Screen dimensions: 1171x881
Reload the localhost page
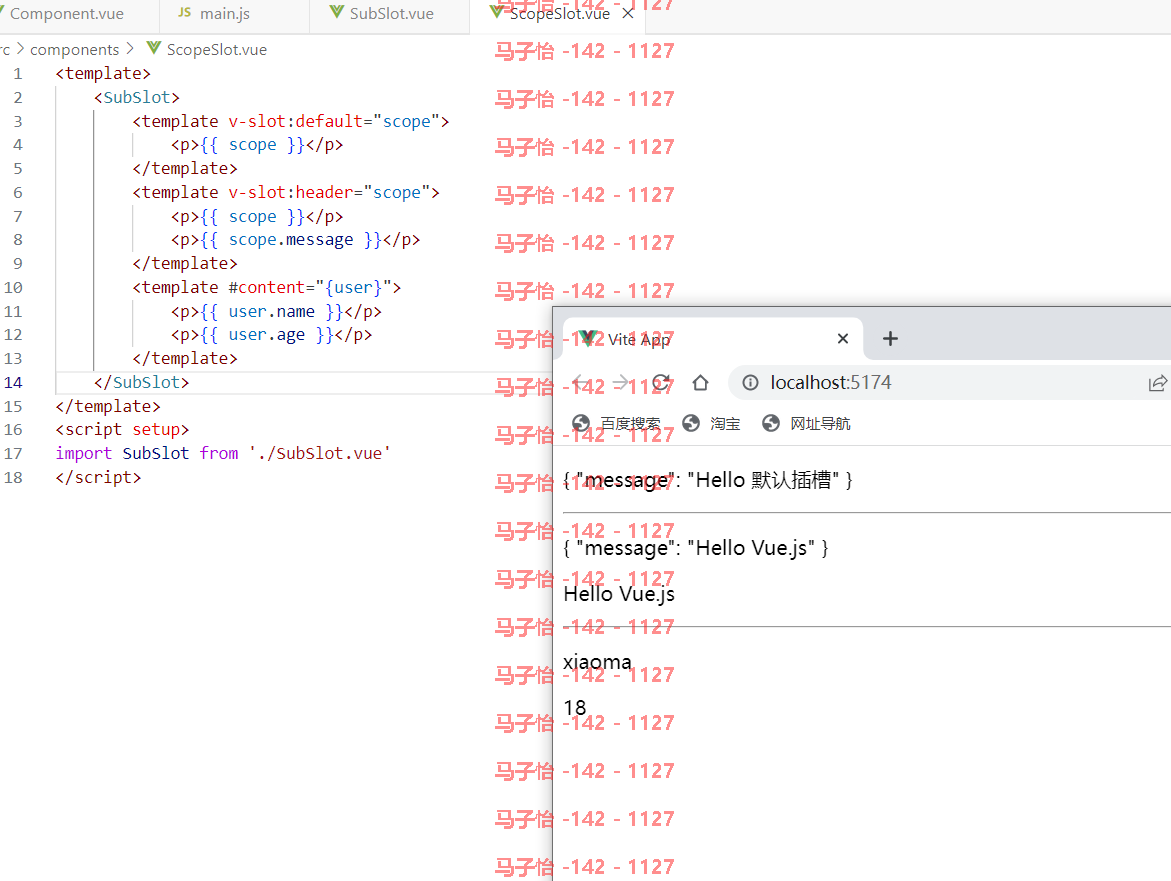(x=661, y=383)
